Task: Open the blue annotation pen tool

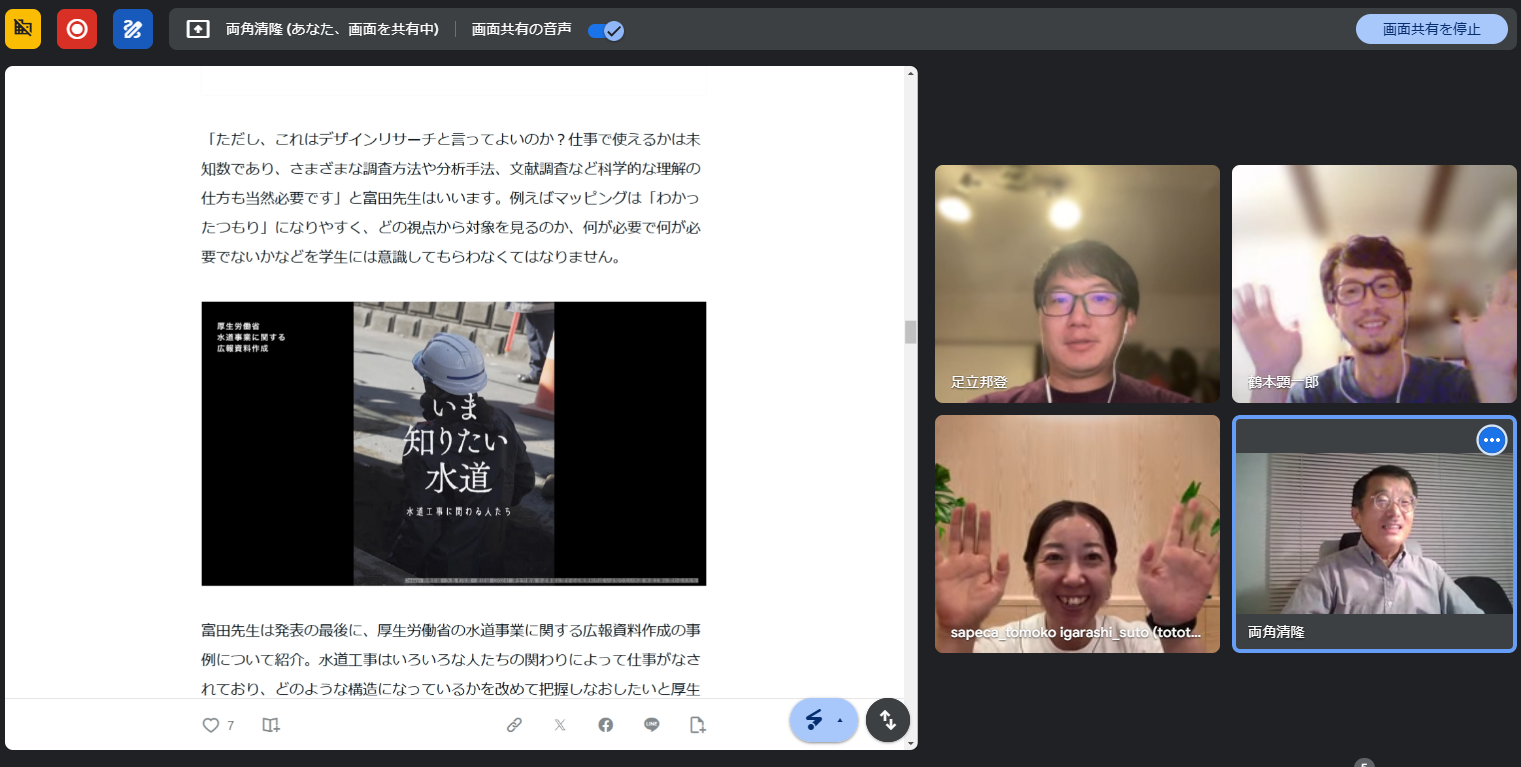Action: point(132,29)
